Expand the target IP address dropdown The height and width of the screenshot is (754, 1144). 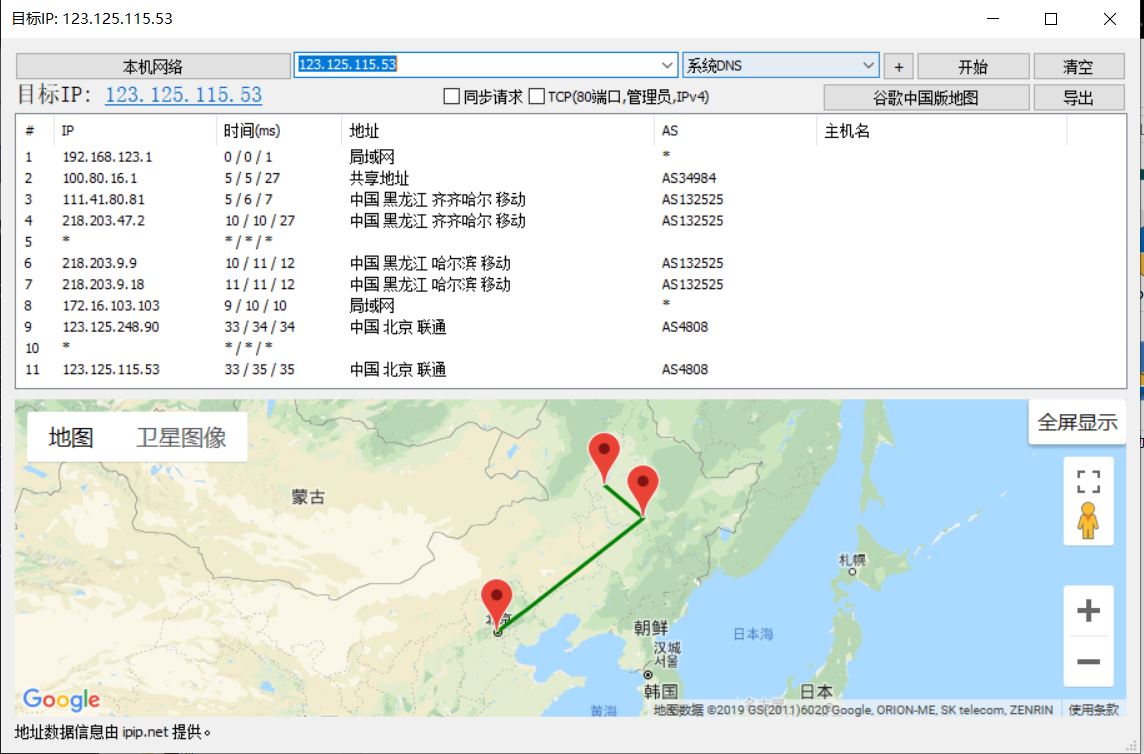coord(667,65)
